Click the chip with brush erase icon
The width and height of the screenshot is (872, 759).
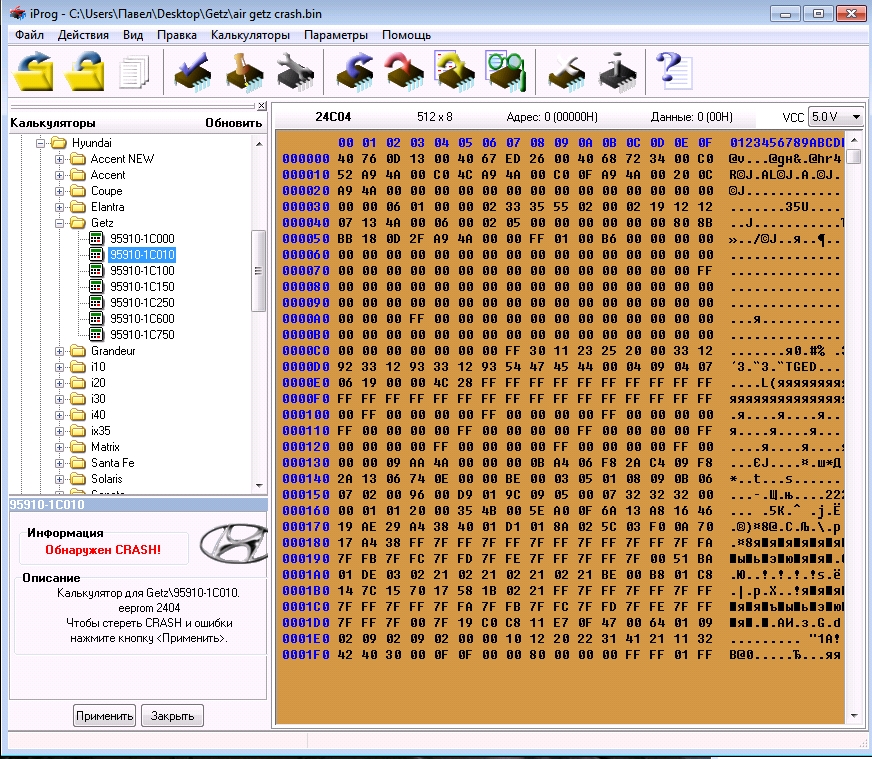coord(244,72)
